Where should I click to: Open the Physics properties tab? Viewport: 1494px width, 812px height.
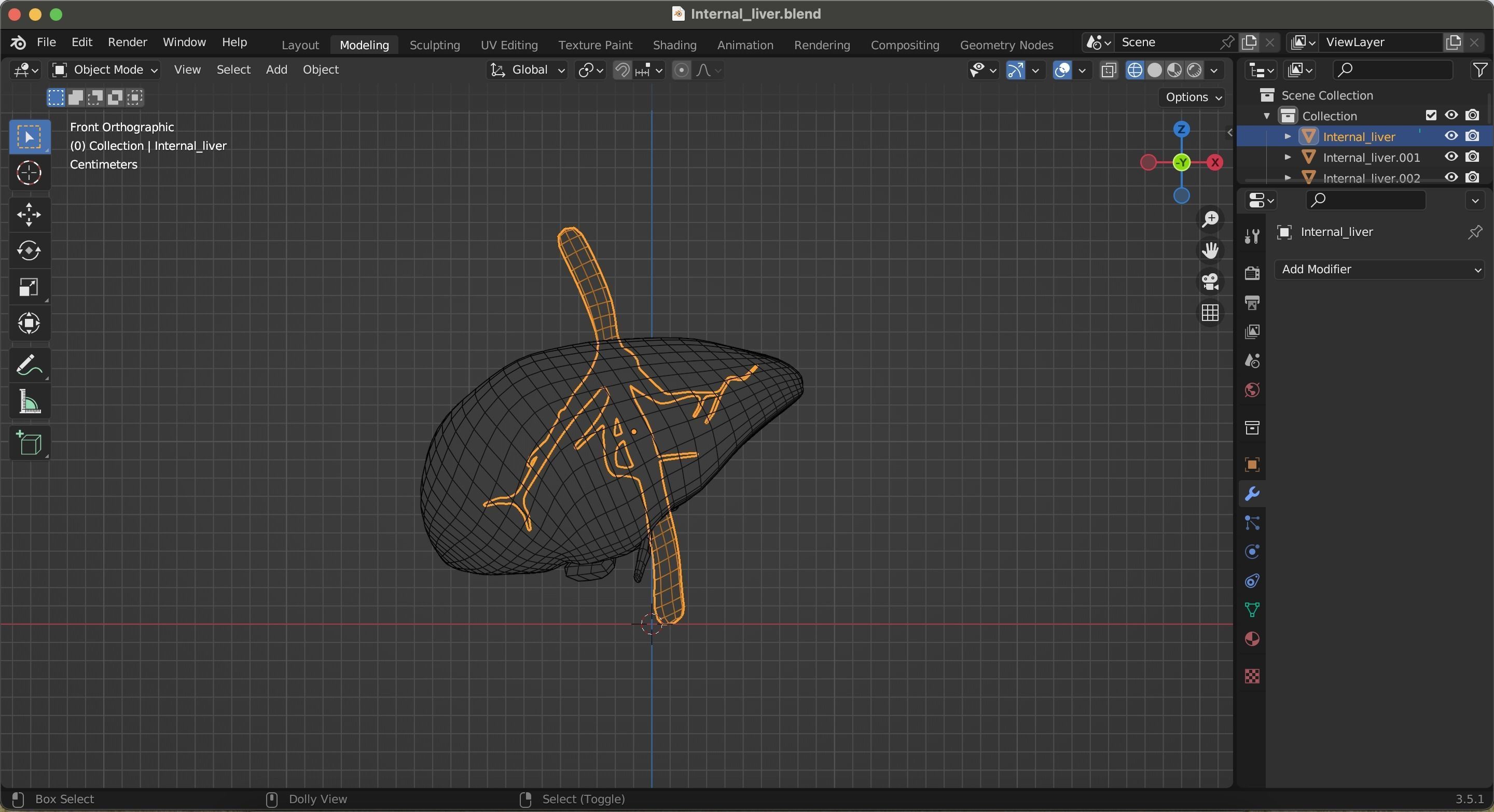pos(1252,552)
